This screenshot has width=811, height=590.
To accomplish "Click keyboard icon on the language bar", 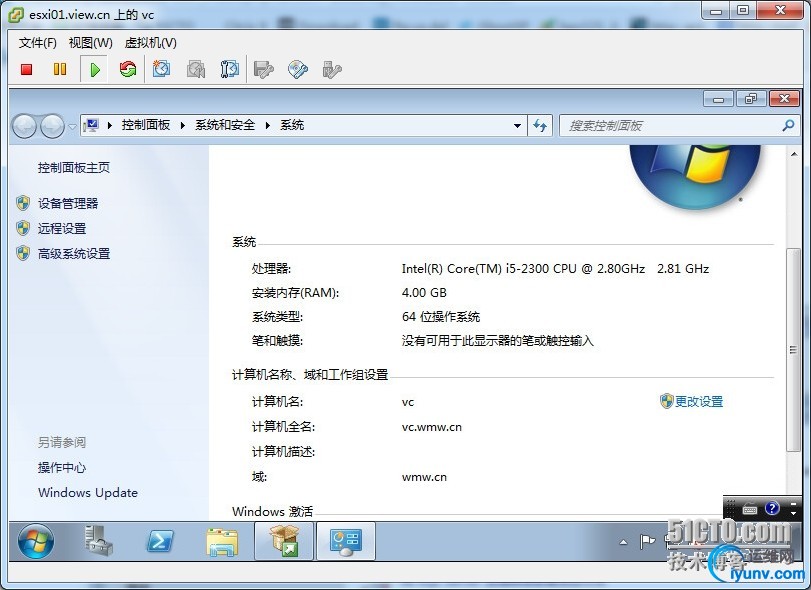I will point(749,509).
